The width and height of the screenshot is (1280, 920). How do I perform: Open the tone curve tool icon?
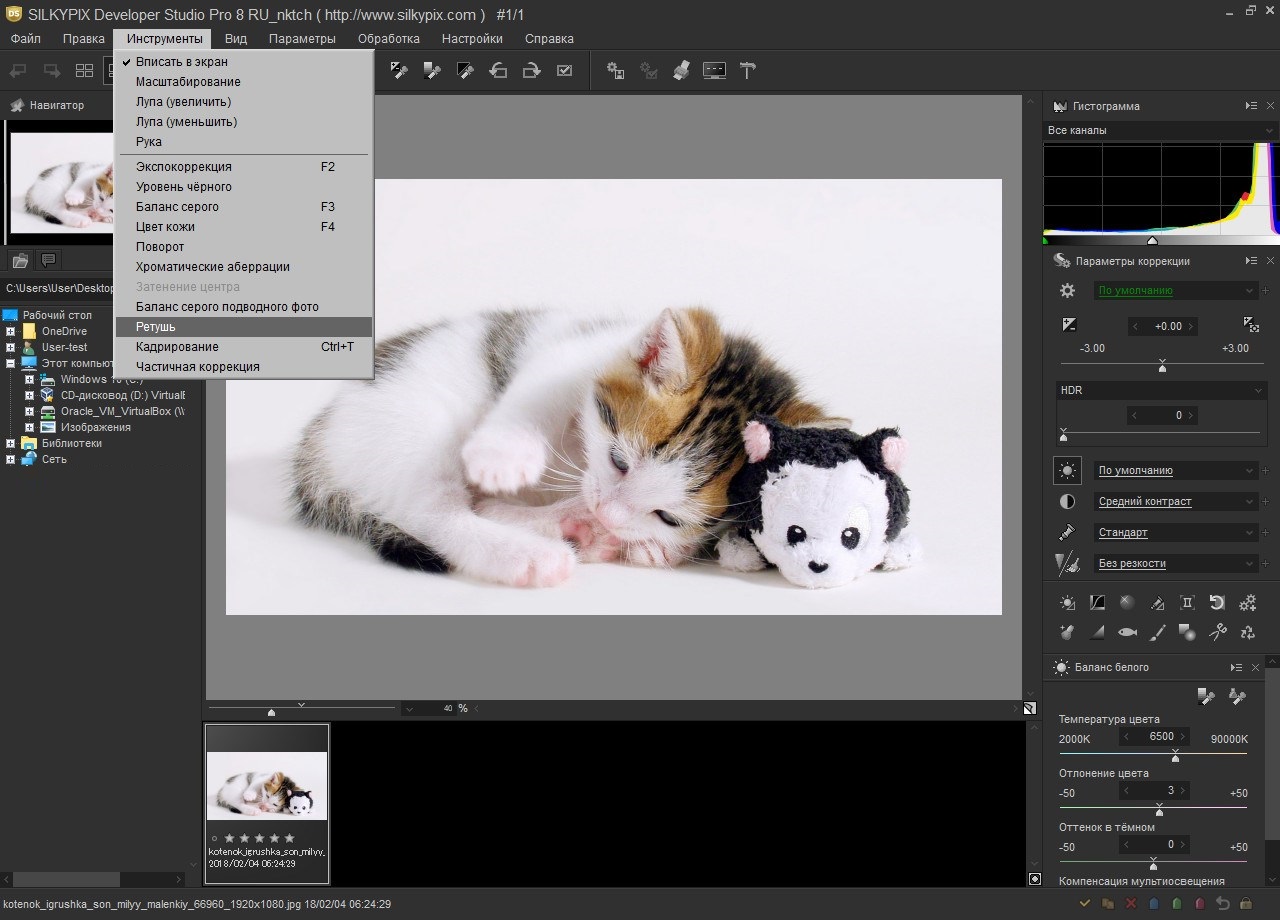coord(1097,602)
